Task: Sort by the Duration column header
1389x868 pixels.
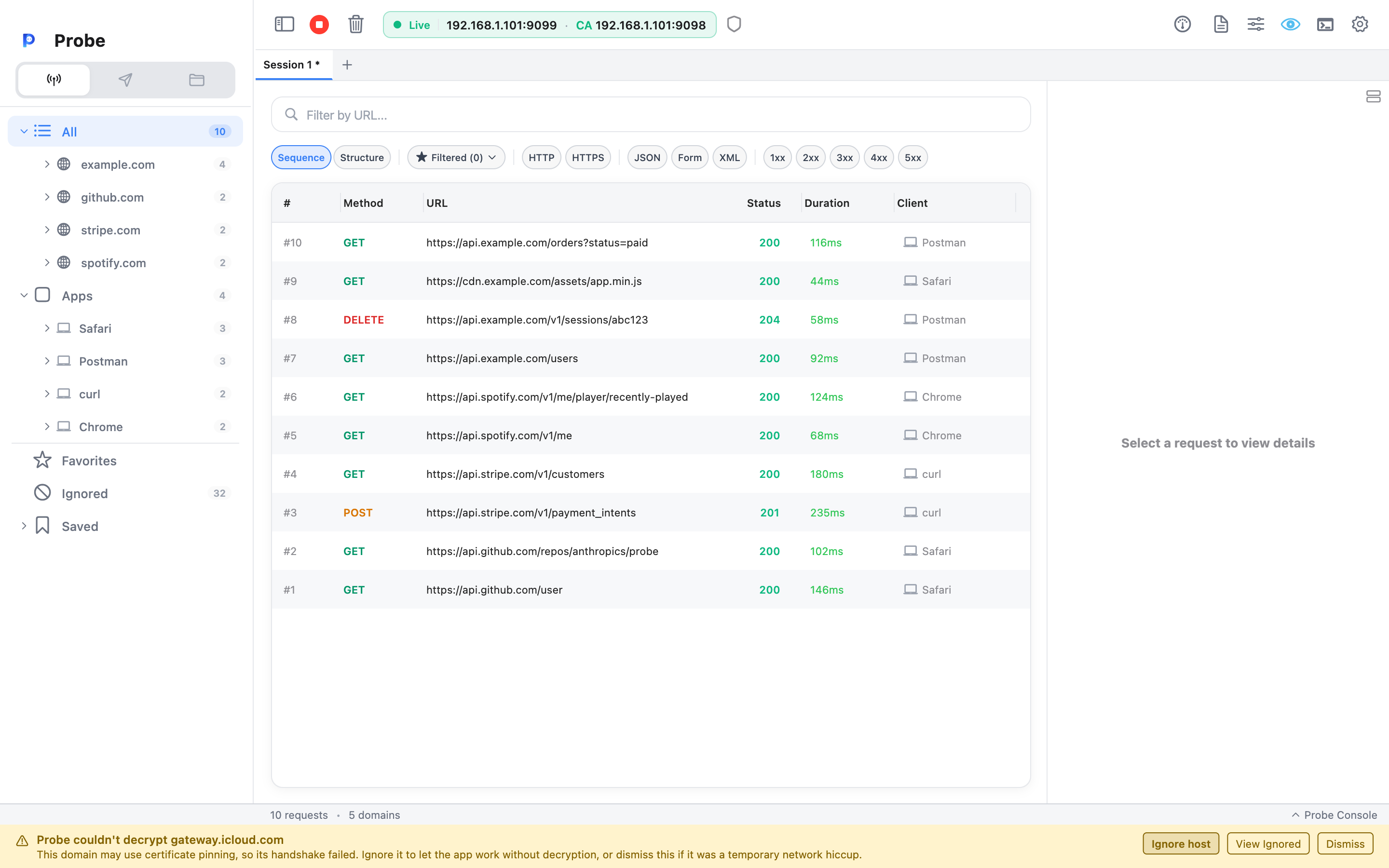Action: 827,203
